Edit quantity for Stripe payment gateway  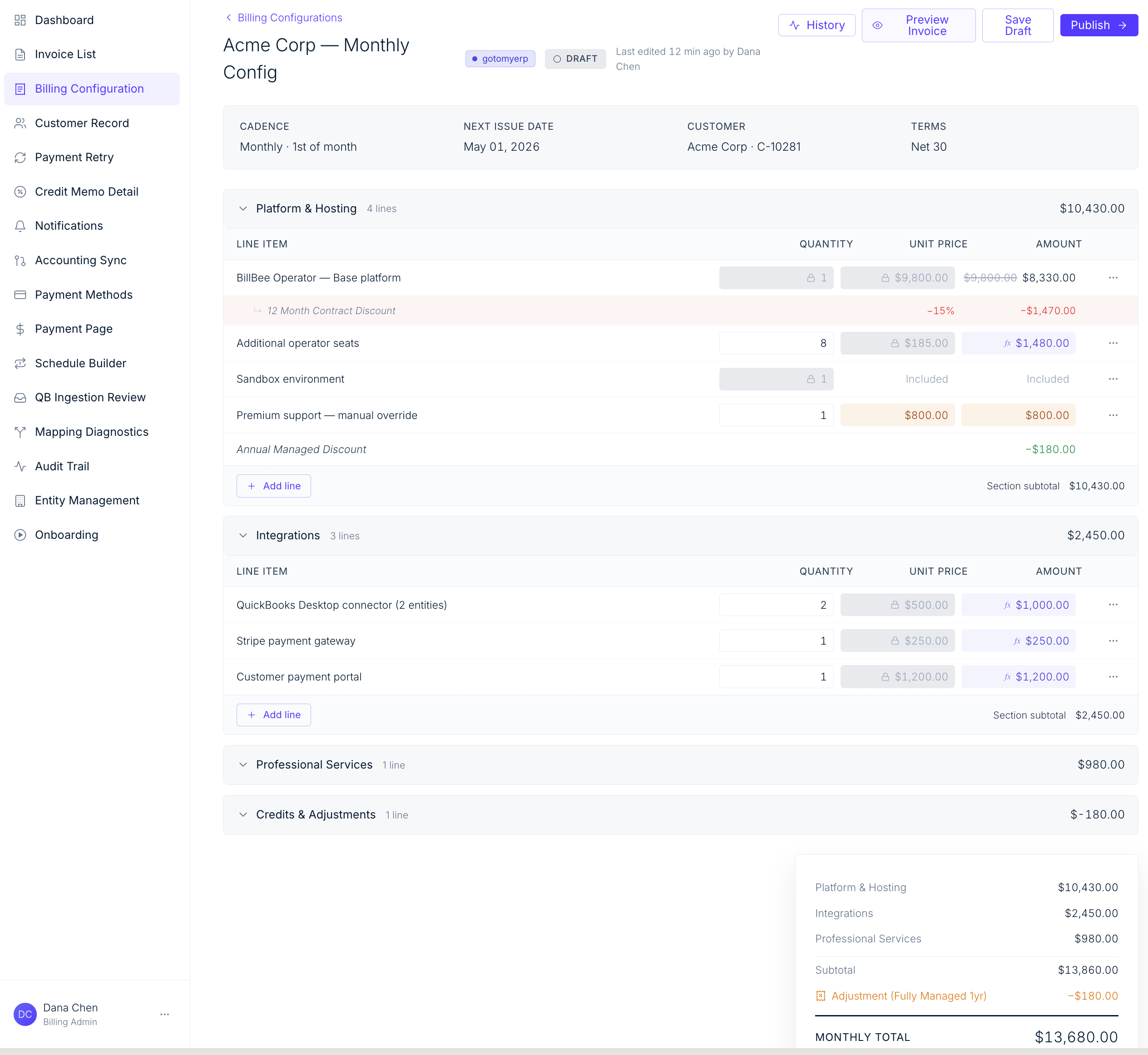(x=776, y=641)
